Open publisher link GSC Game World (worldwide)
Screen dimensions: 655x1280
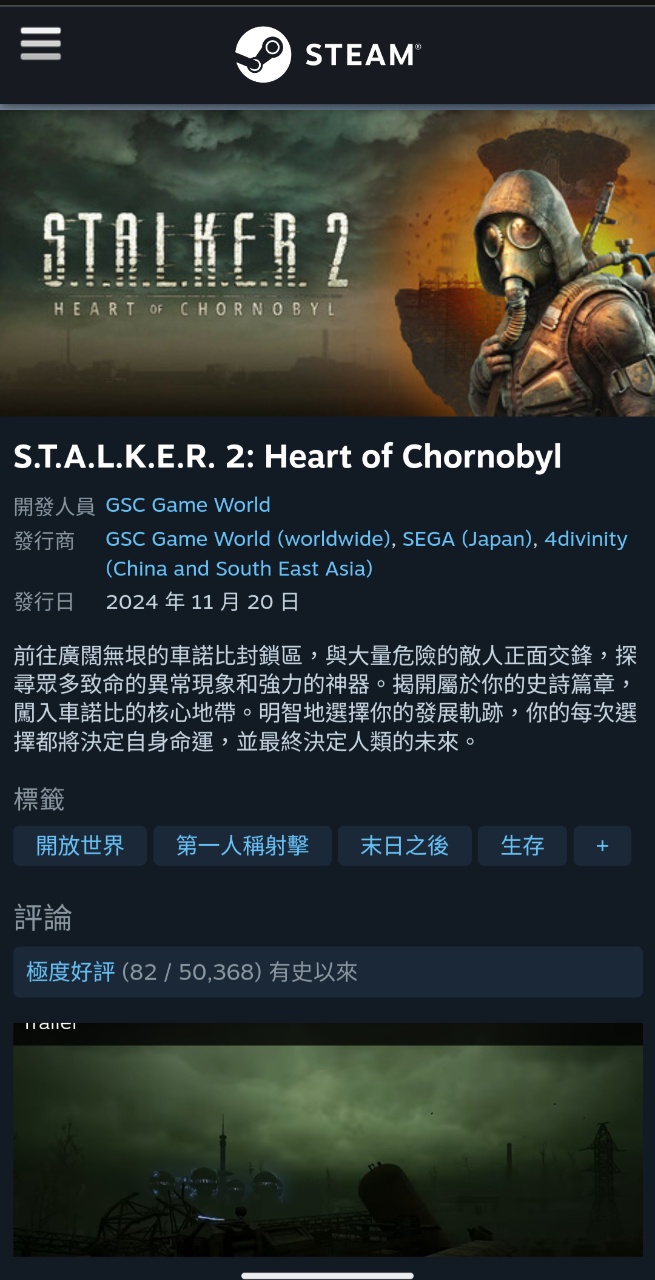(x=248, y=539)
